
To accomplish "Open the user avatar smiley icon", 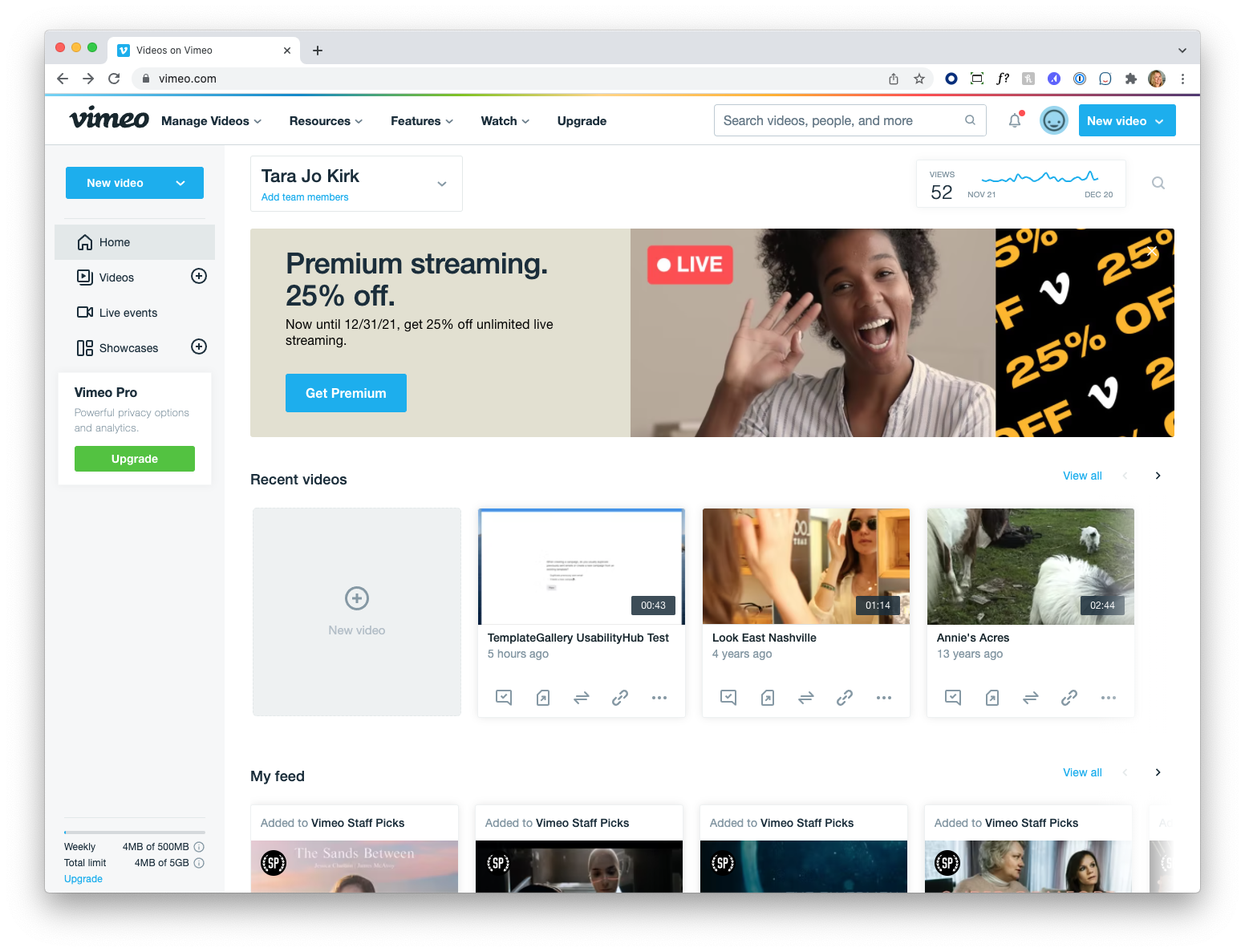I will coord(1054,120).
